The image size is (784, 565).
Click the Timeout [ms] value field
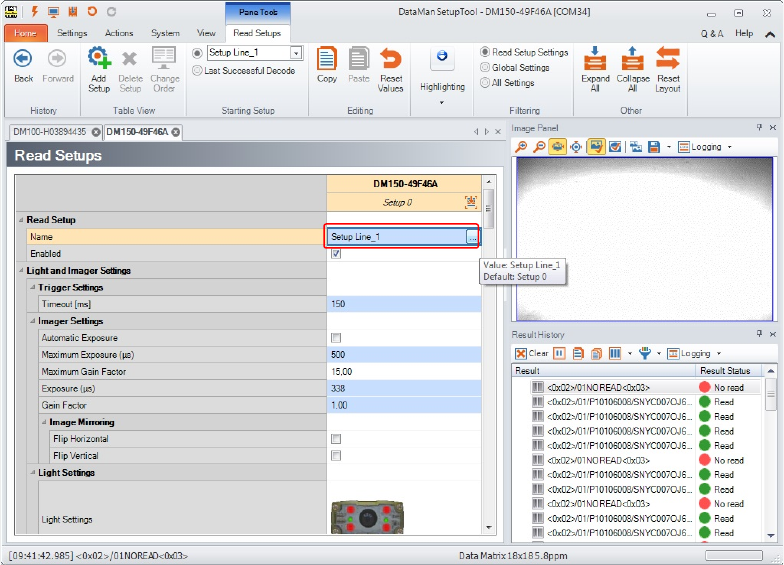[x=400, y=304]
